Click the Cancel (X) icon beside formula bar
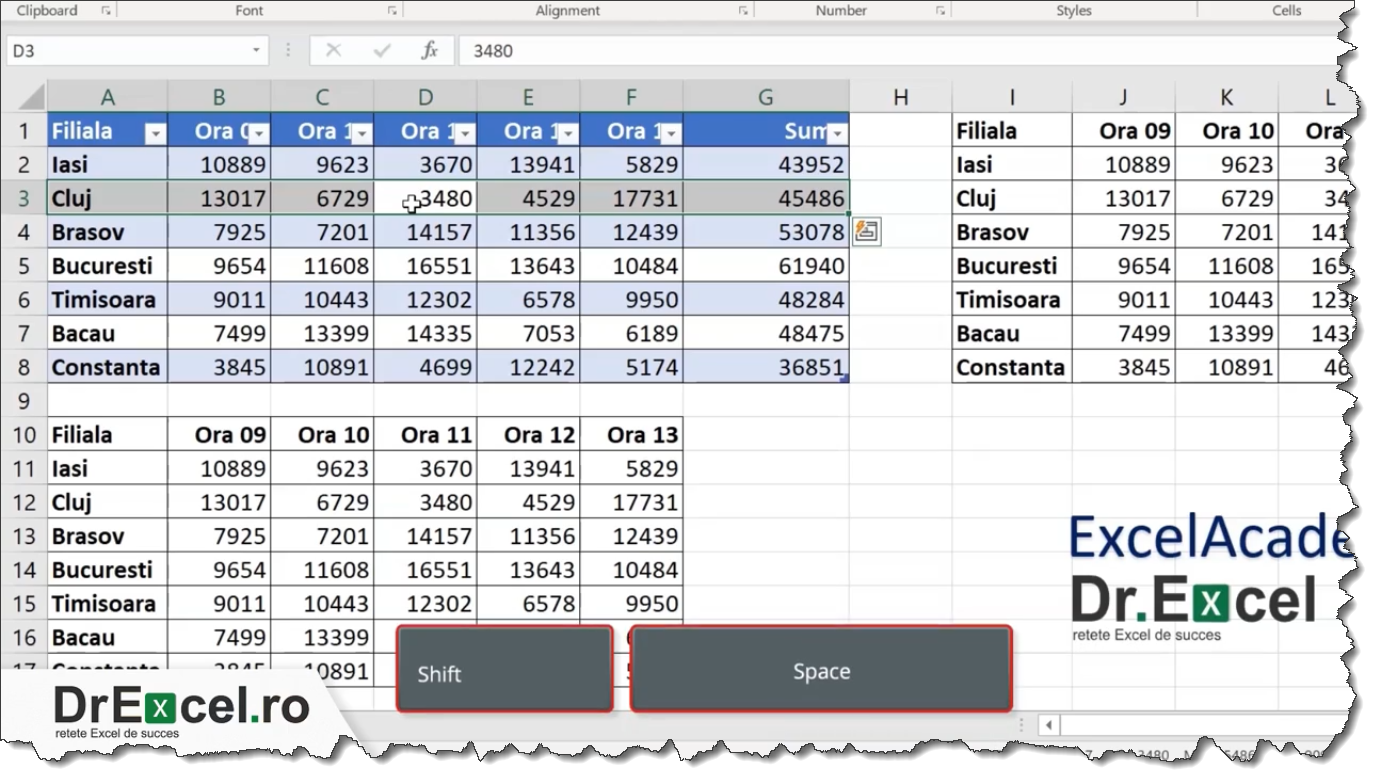The height and width of the screenshot is (783, 1381). coord(334,49)
